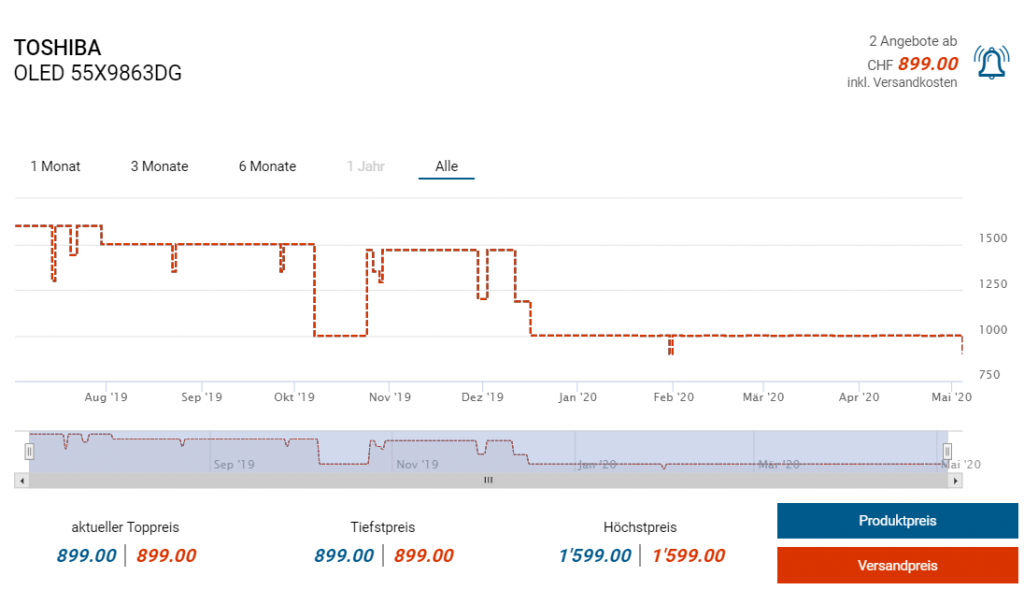Click the price alert bell icon
This screenshot has width=1024, height=590.
tap(991, 63)
